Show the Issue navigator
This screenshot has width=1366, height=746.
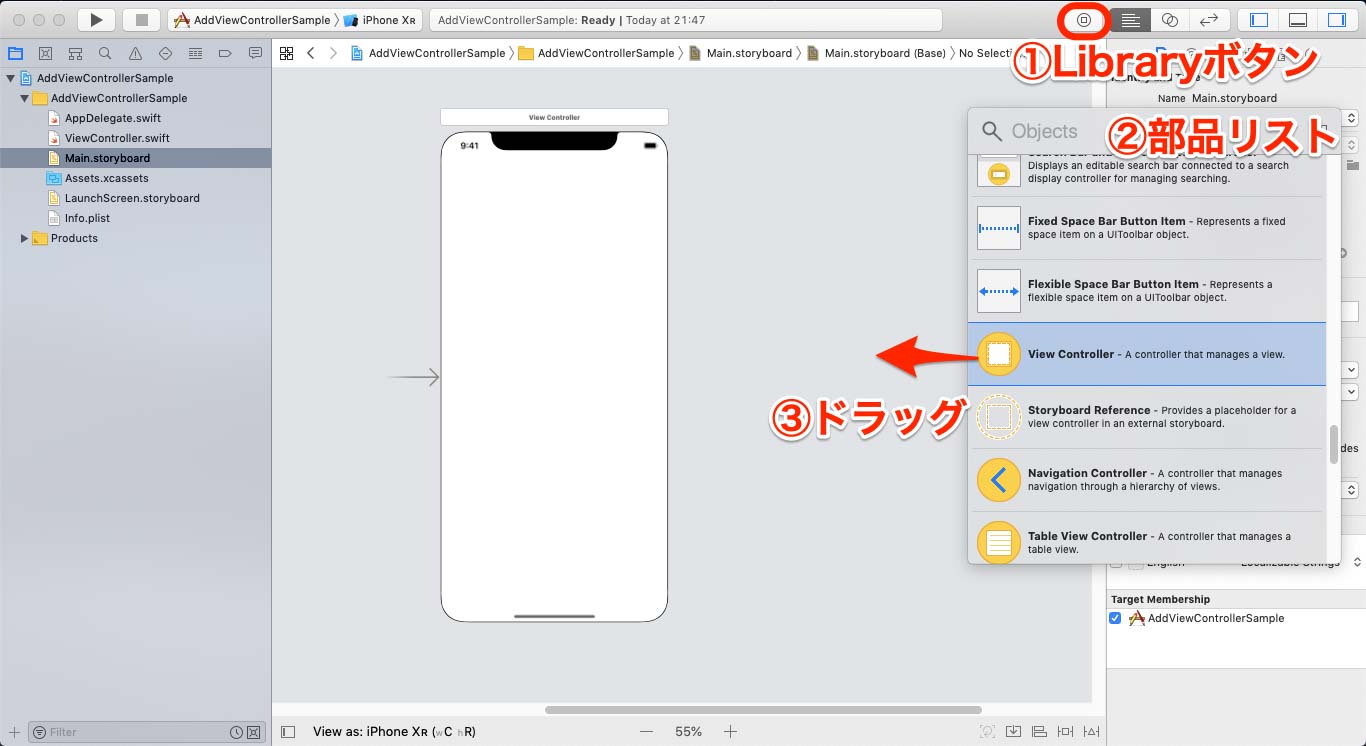(135, 53)
